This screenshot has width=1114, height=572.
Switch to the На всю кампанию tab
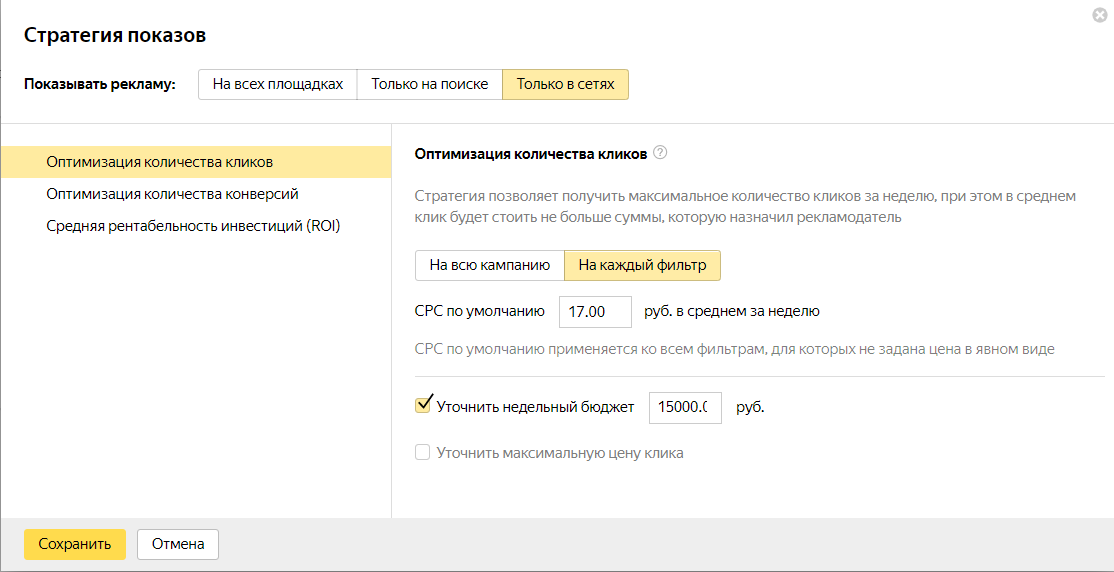click(x=489, y=266)
